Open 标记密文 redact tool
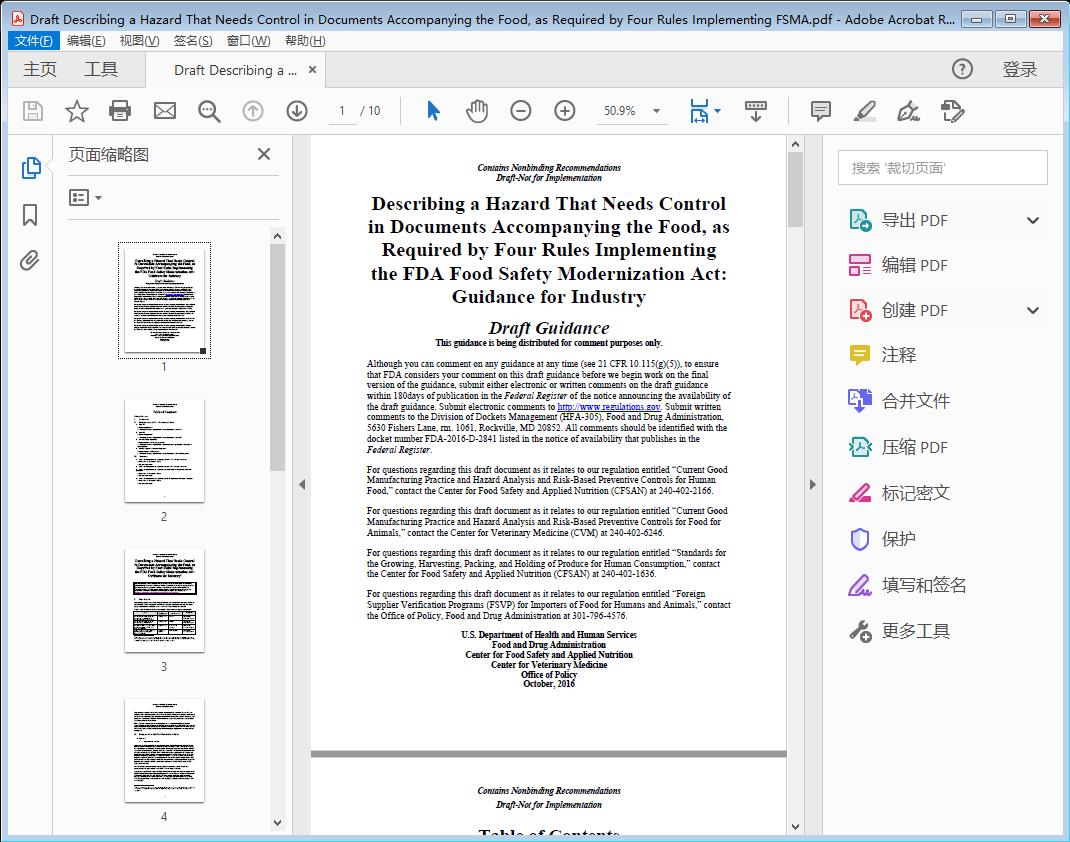 click(x=899, y=493)
